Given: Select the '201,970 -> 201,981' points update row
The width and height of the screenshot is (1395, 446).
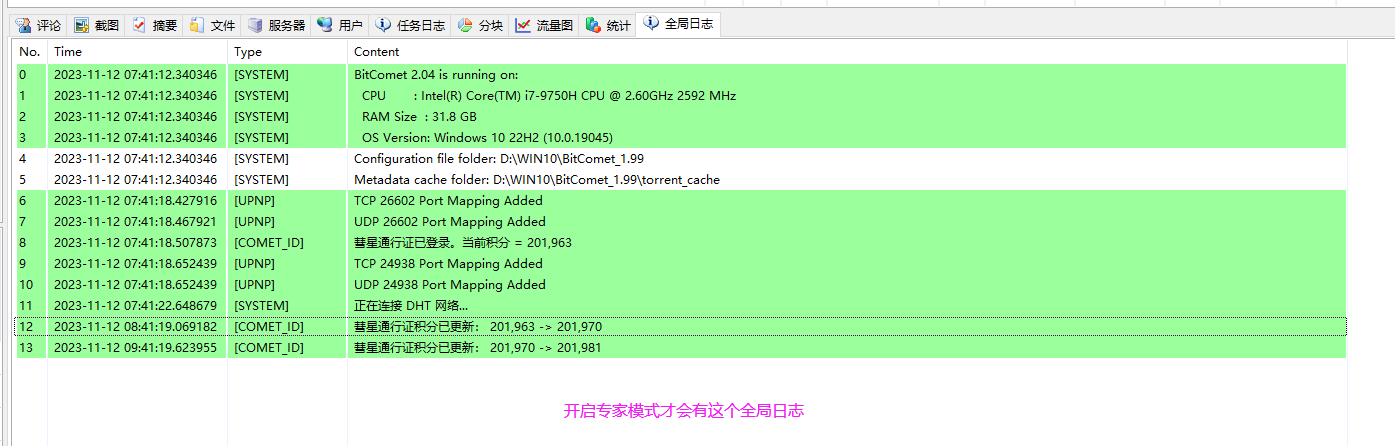Looking at the screenshot, I should point(681,348).
